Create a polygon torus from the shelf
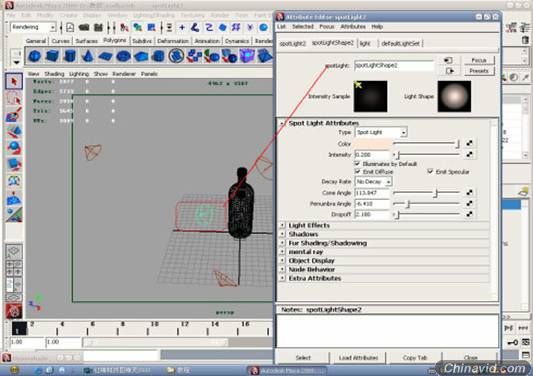Screen dimensions: 533x376 coord(123,56)
